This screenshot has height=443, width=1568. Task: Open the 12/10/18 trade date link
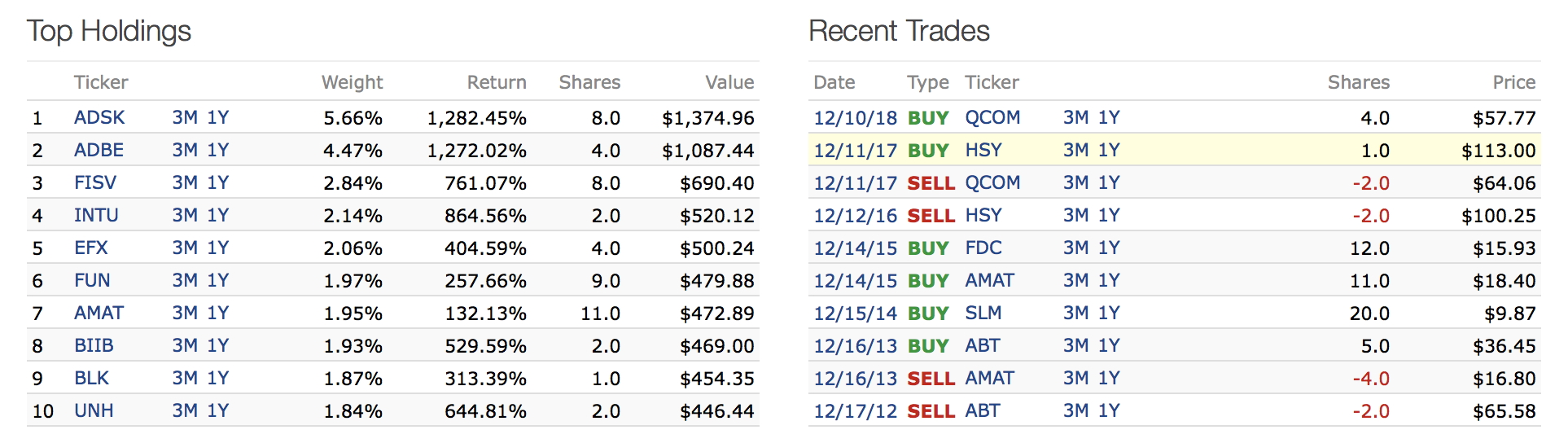855,118
